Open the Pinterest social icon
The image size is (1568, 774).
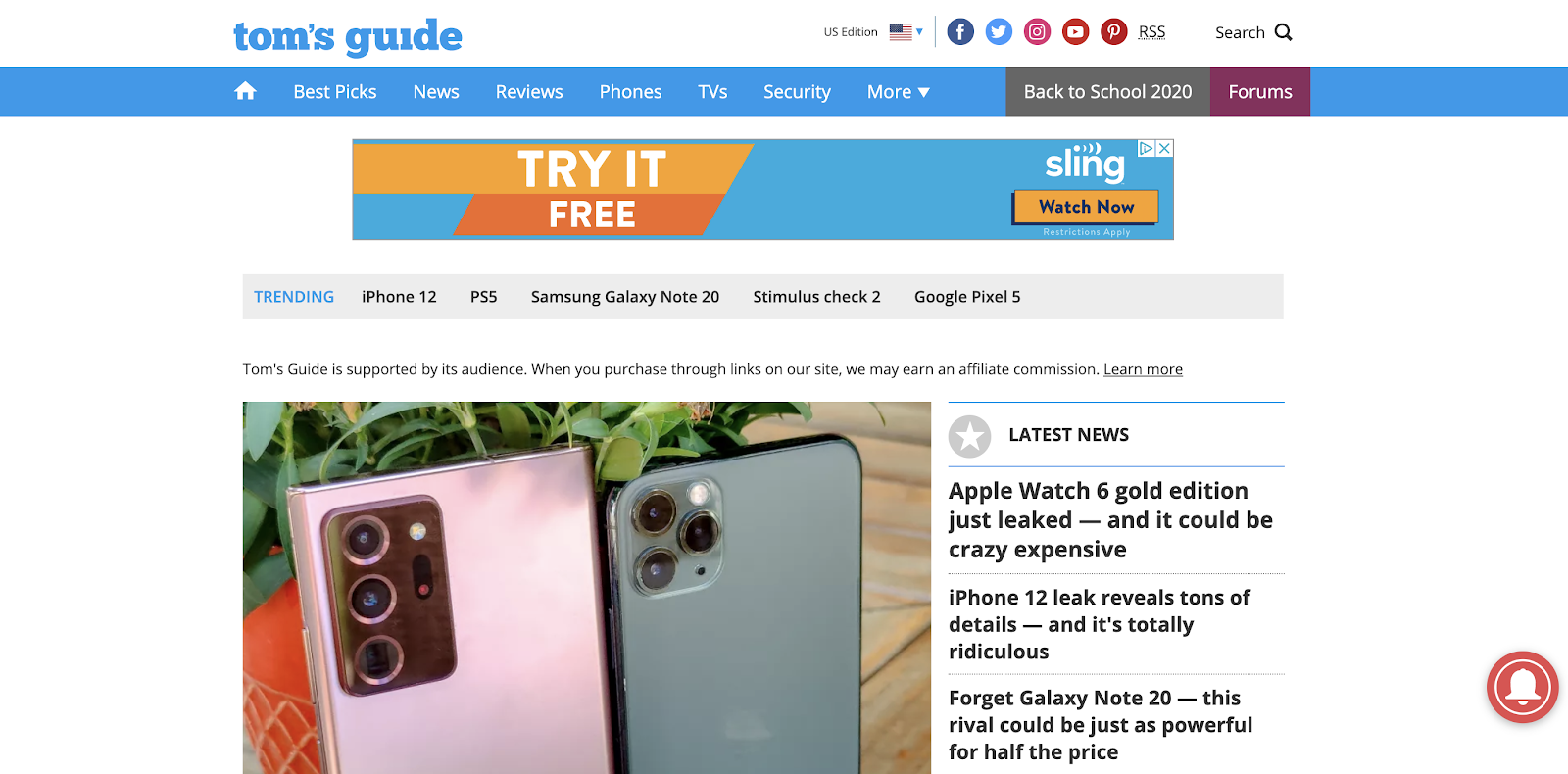point(1113,32)
